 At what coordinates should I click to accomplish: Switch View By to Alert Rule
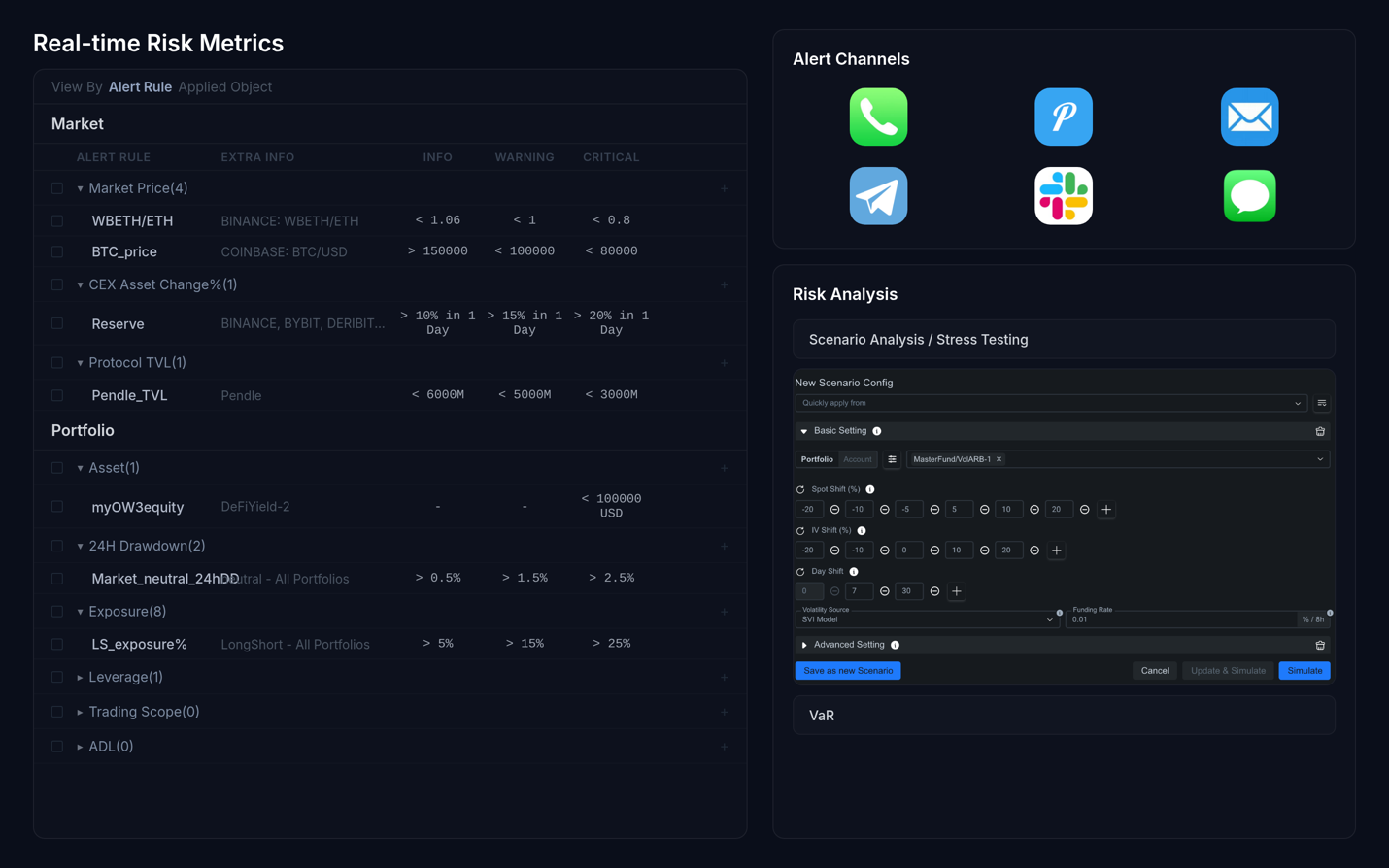tap(140, 87)
